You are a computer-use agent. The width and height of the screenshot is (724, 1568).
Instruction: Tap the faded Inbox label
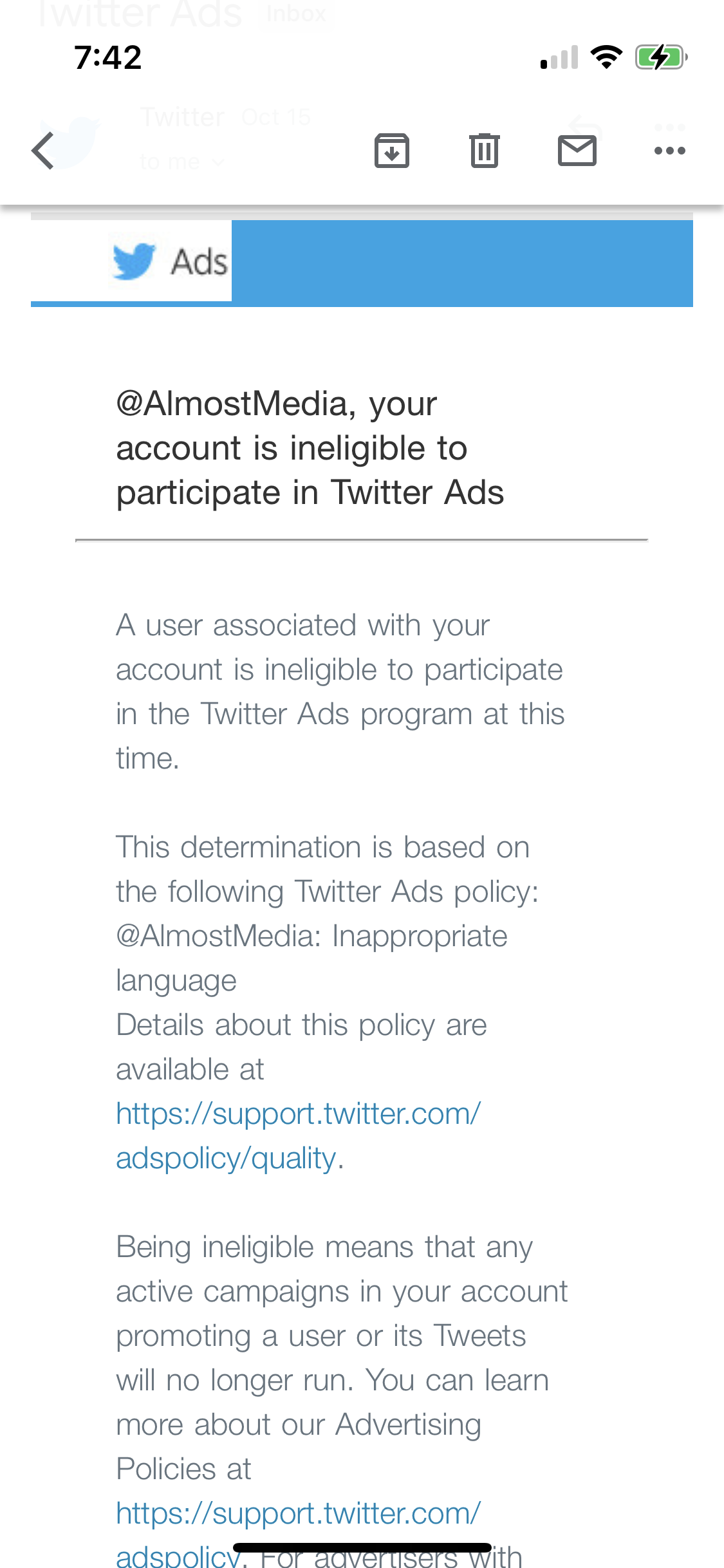(296, 14)
